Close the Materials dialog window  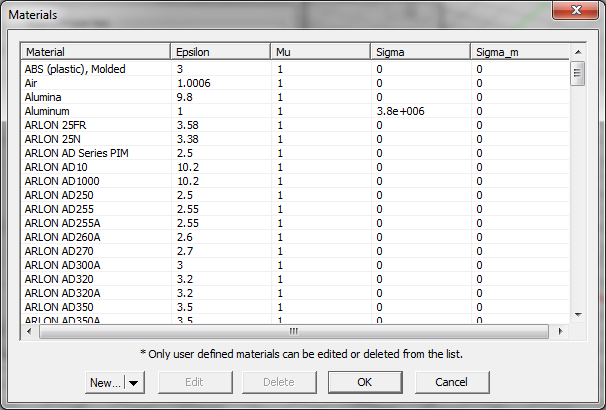coord(575,10)
